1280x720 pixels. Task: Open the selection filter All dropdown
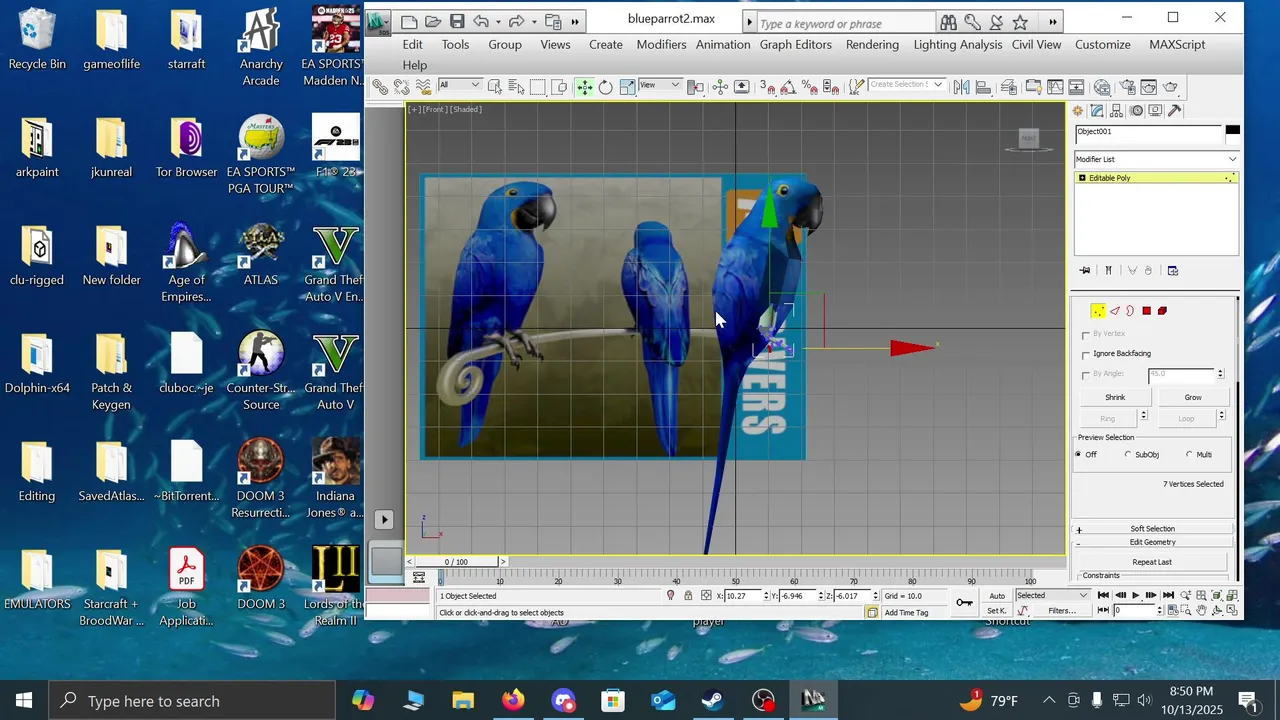pos(460,85)
